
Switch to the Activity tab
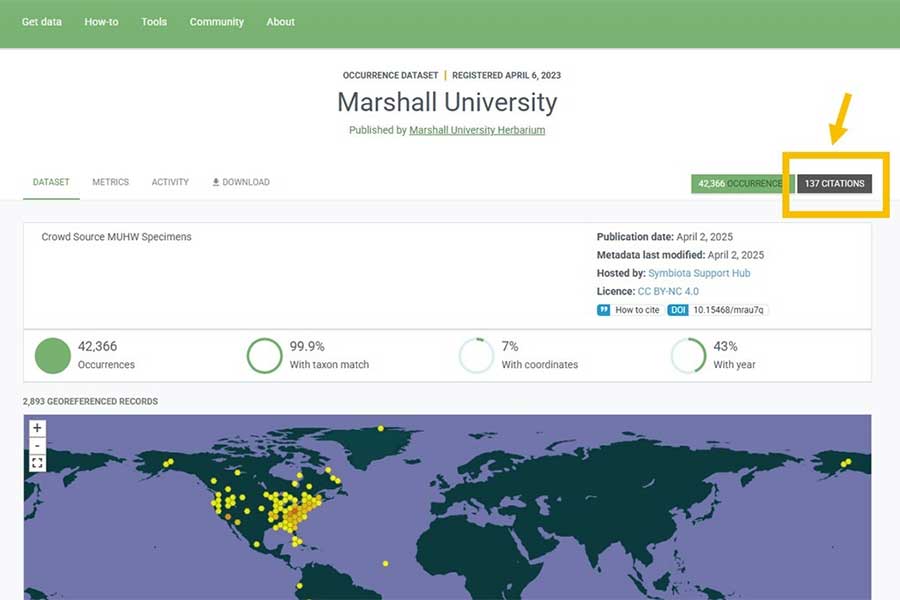(170, 182)
